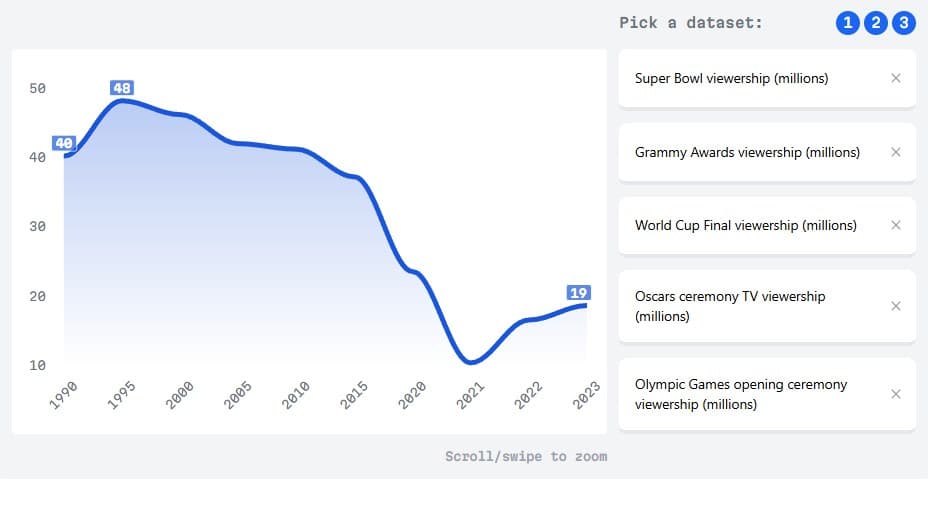The width and height of the screenshot is (928, 522).
Task: Choose Grammy Awards viewership (millions) dataset
Action: 747,152
